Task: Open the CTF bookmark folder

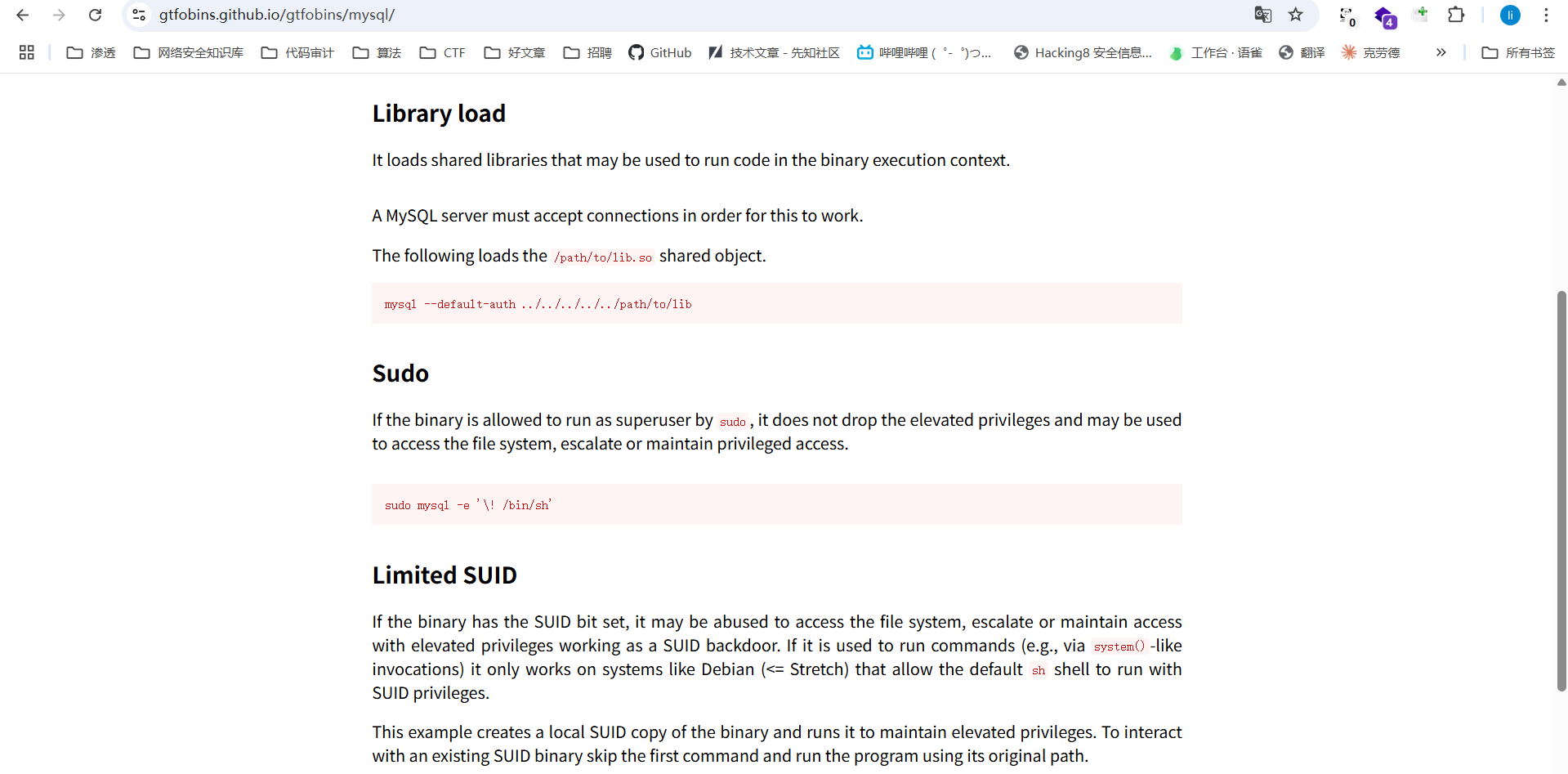Action: 442,52
